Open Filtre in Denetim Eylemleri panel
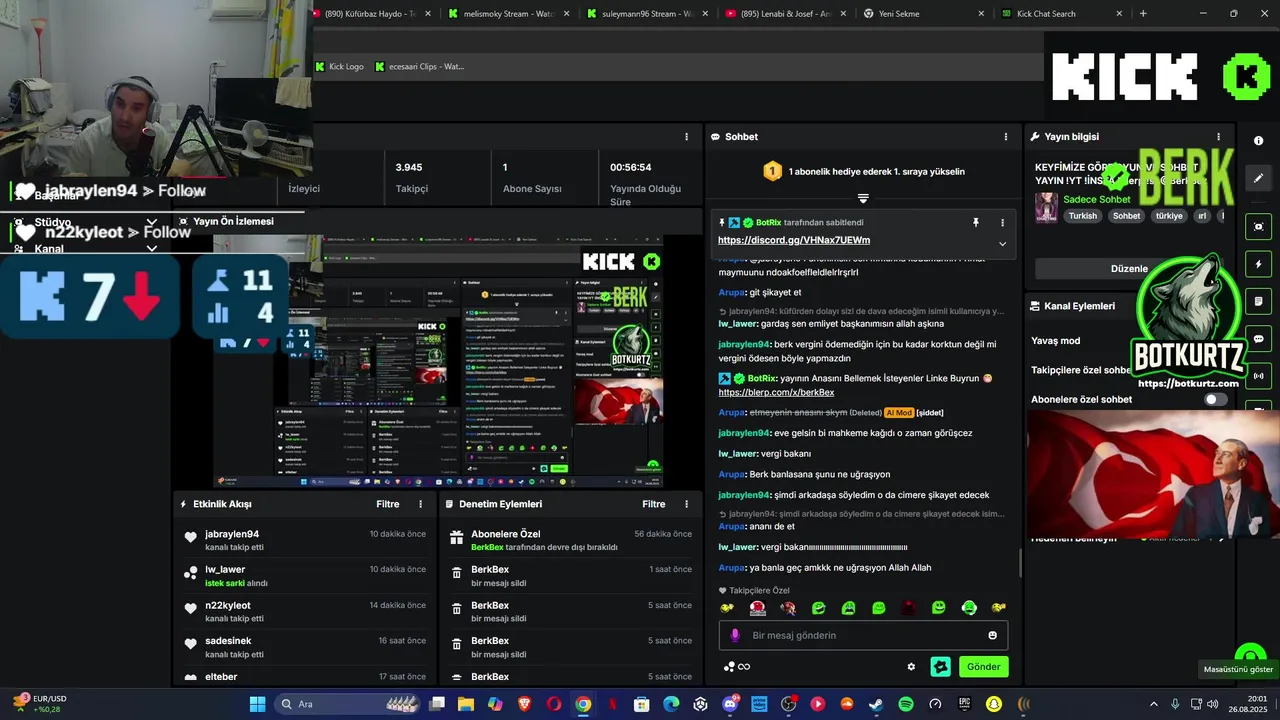 654,504
